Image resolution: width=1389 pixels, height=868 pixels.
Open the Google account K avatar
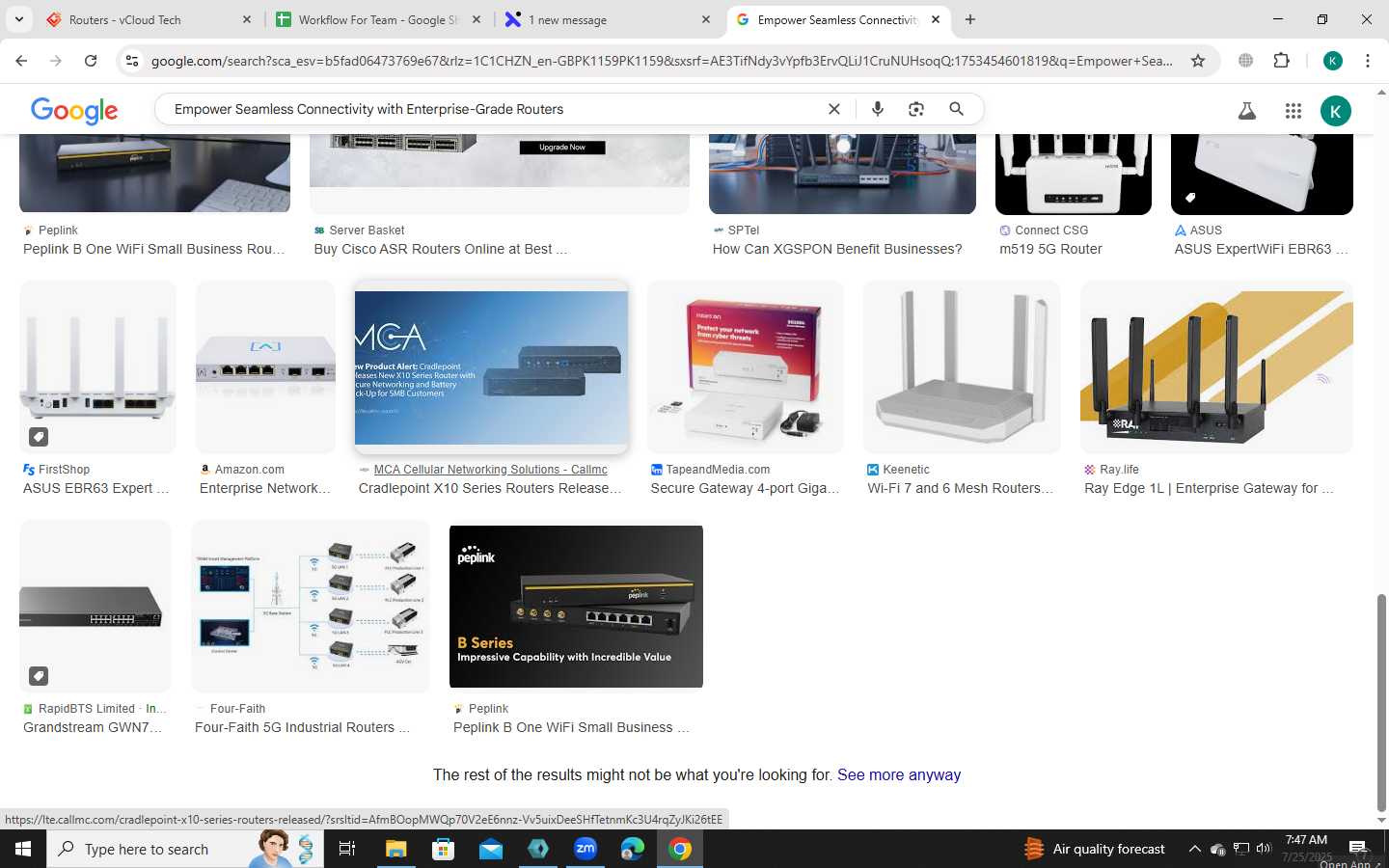click(x=1336, y=111)
